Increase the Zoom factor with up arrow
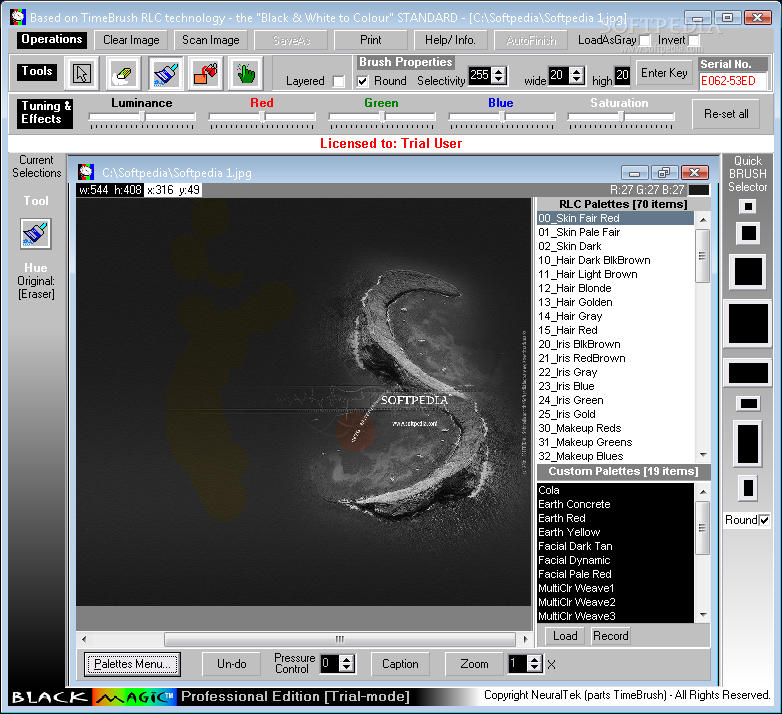The height and width of the screenshot is (714, 782). click(x=535, y=659)
